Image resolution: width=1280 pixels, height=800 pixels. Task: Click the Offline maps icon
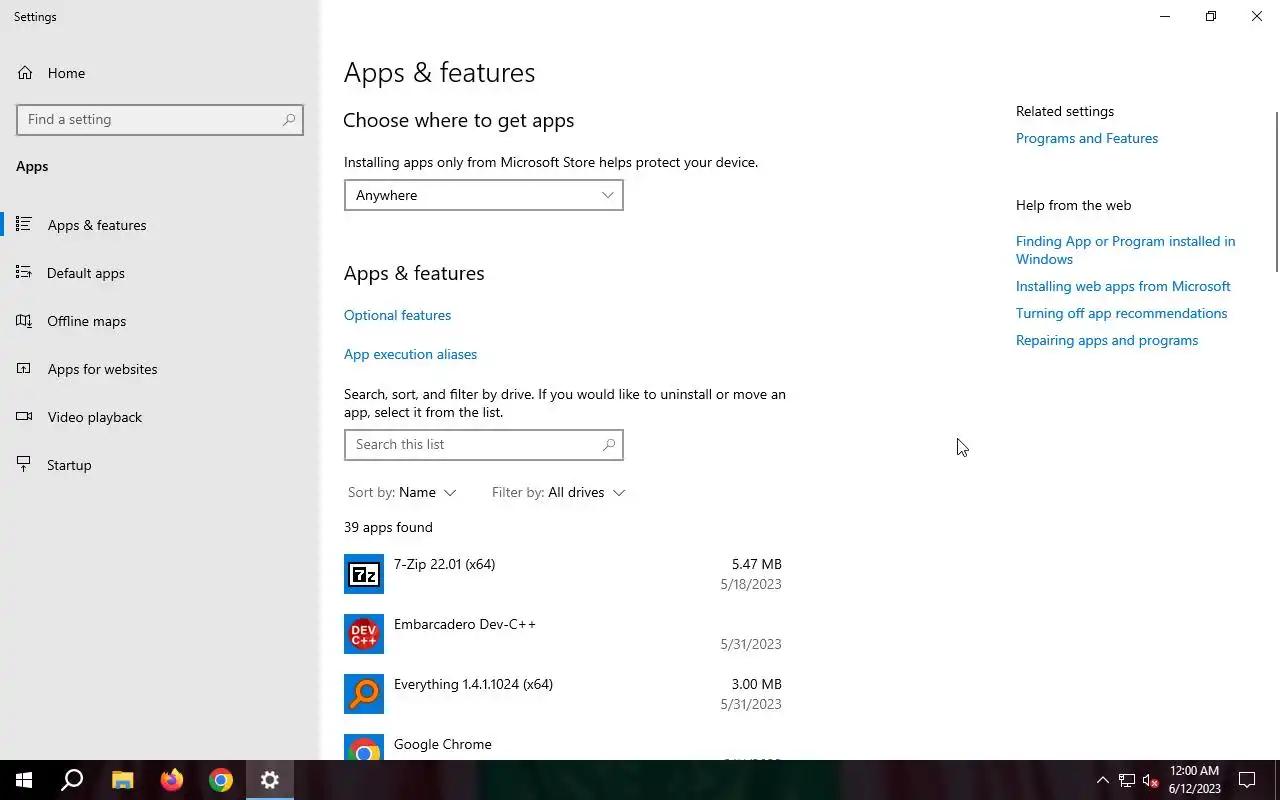click(24, 320)
